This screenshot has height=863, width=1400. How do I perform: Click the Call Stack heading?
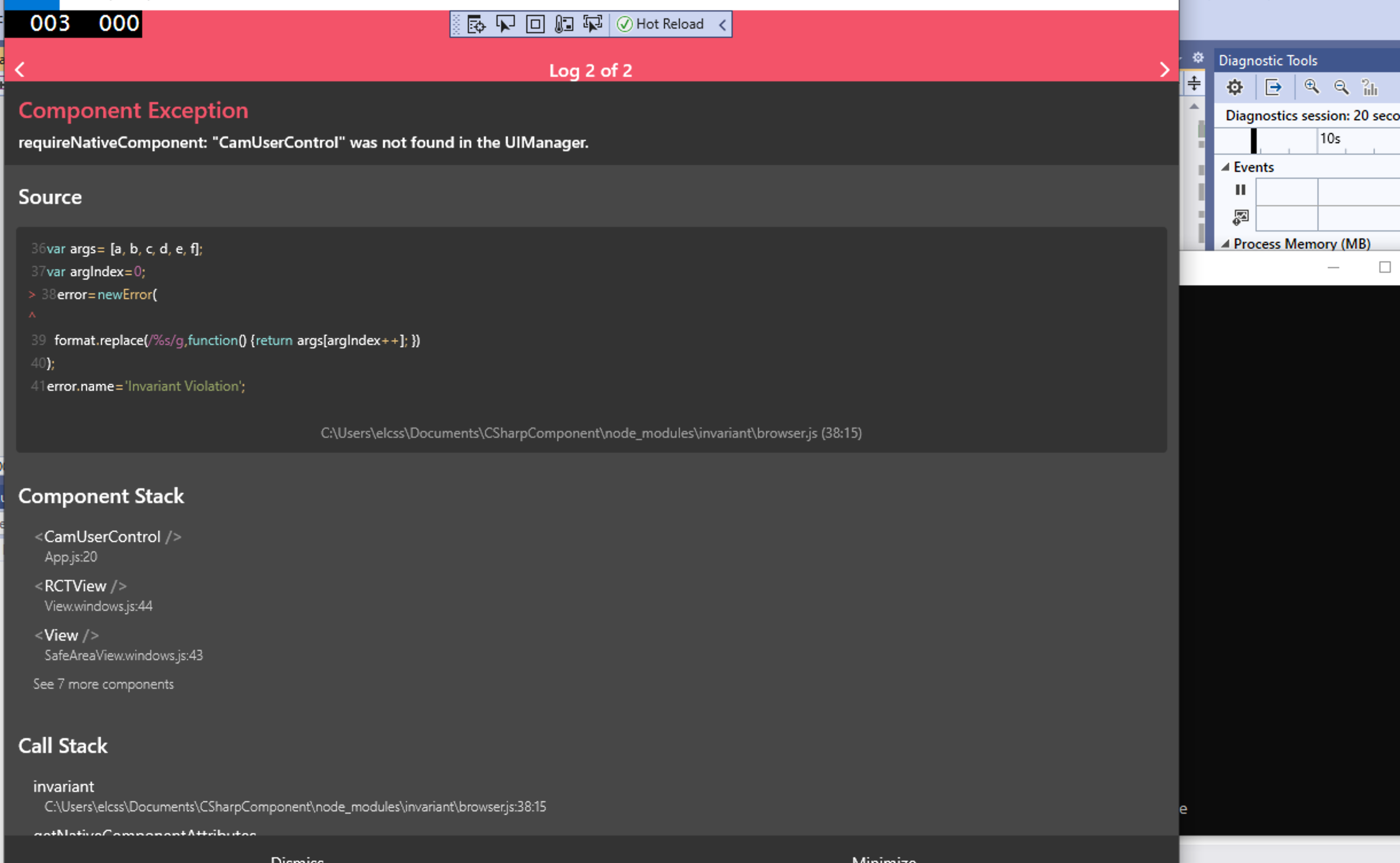63,746
